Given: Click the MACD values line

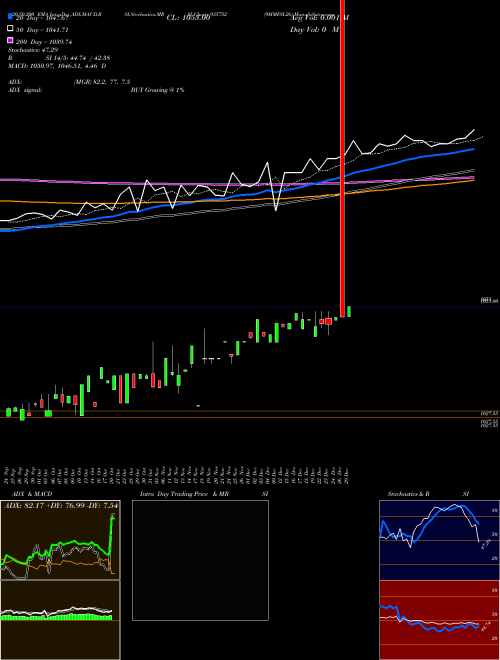Looking at the screenshot, I should click(x=57, y=66).
